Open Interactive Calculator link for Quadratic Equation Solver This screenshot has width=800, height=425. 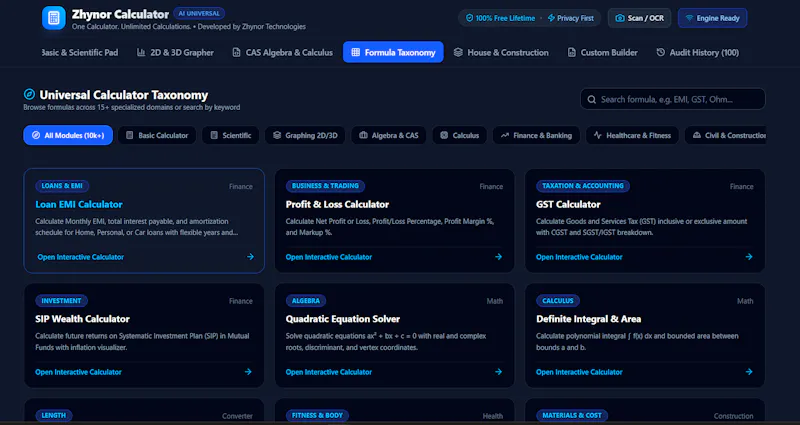(329, 372)
